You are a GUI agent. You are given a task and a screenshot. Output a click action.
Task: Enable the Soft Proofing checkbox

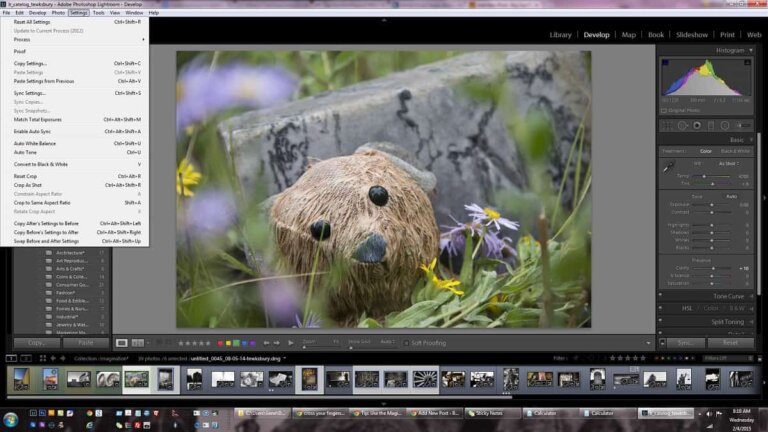click(x=406, y=343)
